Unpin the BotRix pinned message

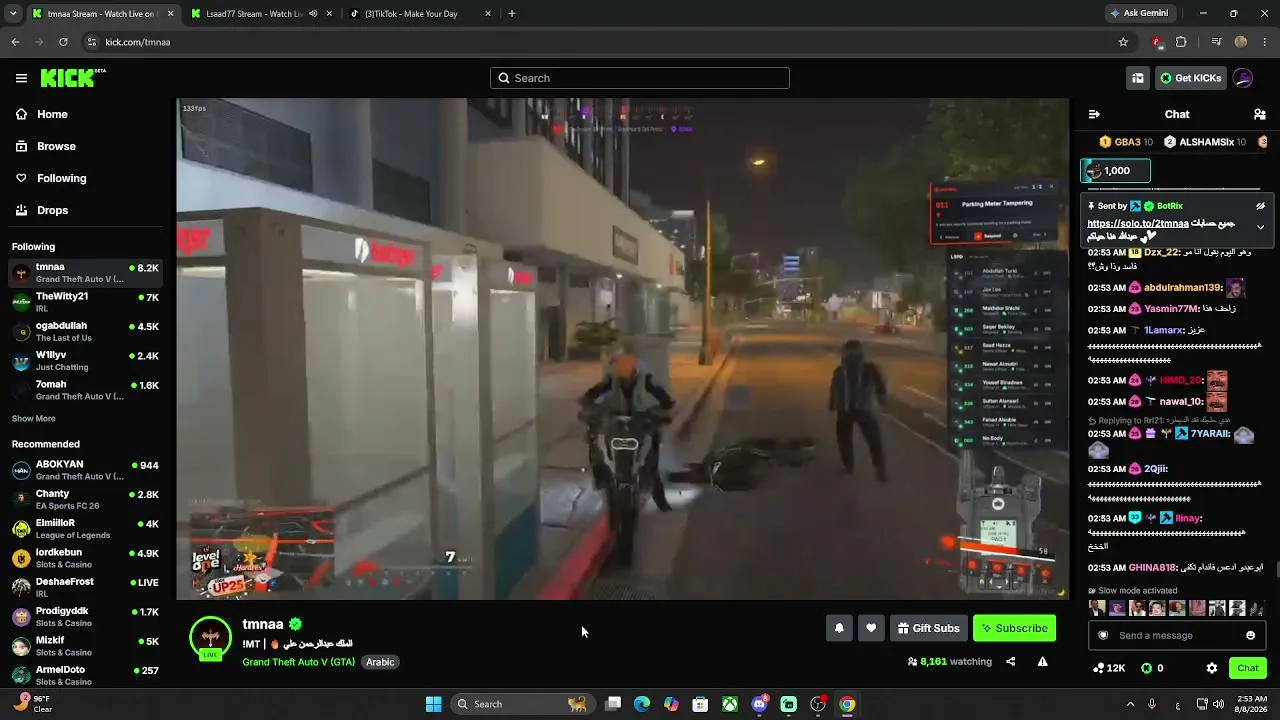click(x=1260, y=206)
